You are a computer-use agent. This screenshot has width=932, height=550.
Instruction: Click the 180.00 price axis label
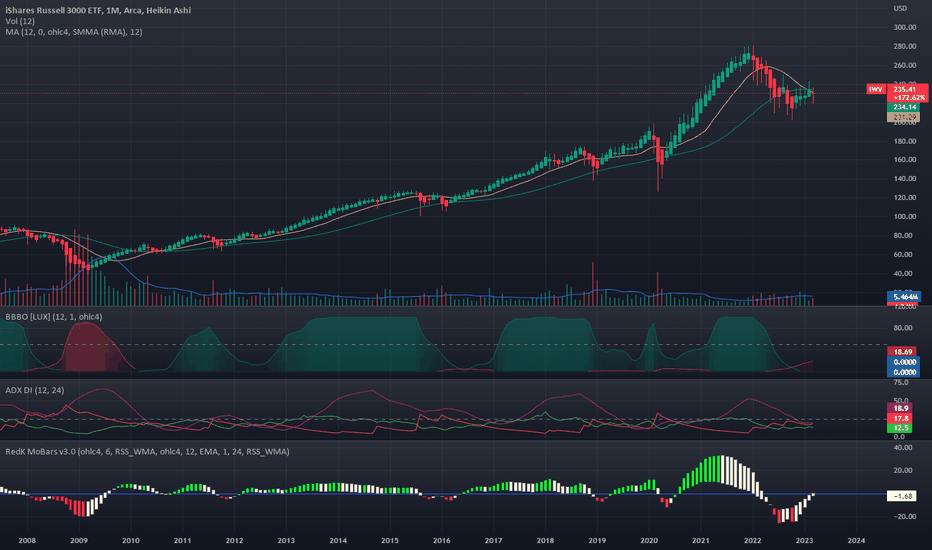click(905, 141)
